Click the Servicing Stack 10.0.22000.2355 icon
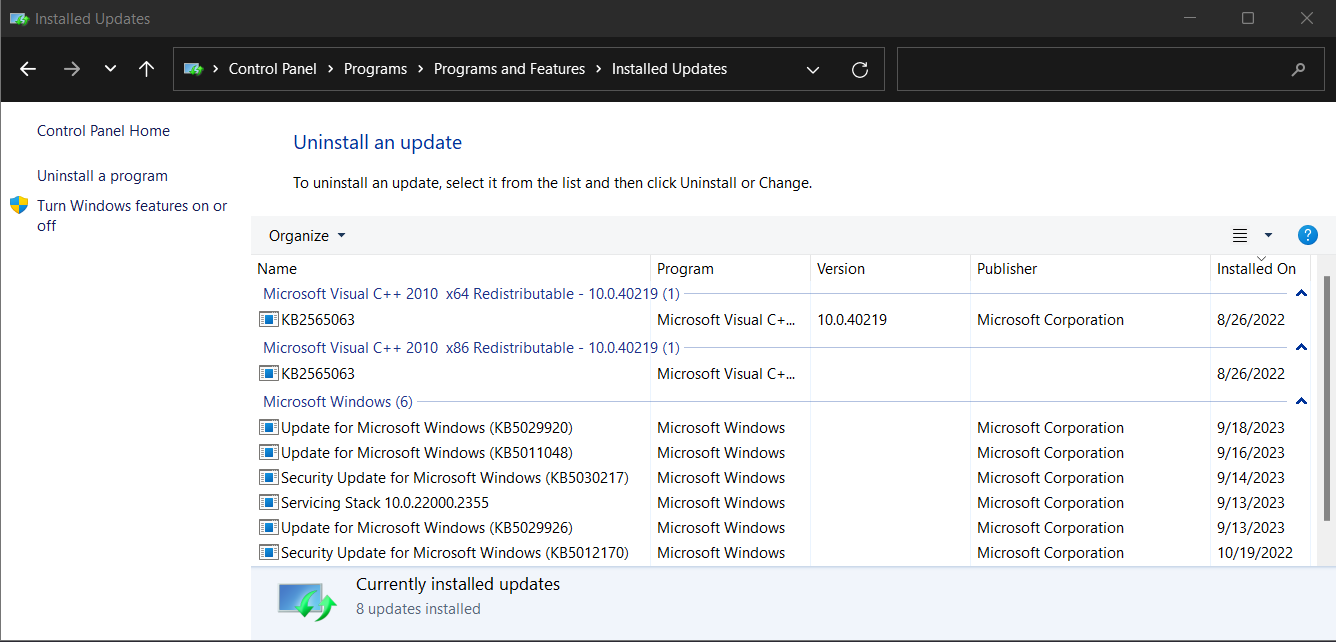This screenshot has width=1336, height=642. click(268, 503)
